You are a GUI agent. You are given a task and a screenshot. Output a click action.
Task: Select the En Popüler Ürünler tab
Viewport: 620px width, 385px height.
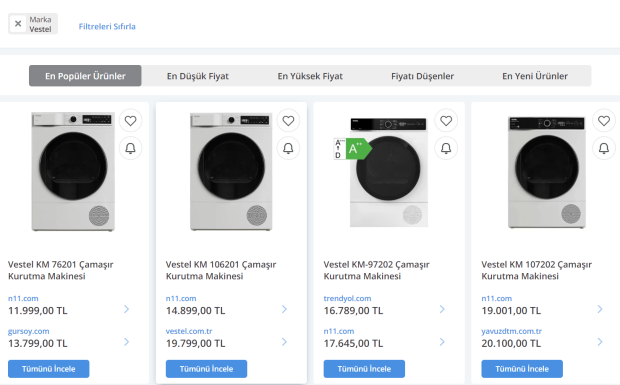pyautogui.click(x=85, y=76)
